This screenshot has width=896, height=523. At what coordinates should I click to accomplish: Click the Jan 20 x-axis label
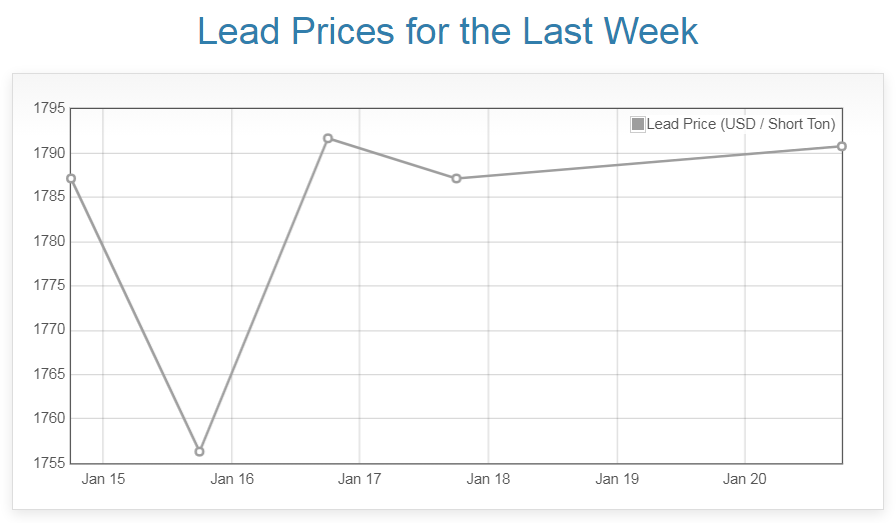click(745, 480)
